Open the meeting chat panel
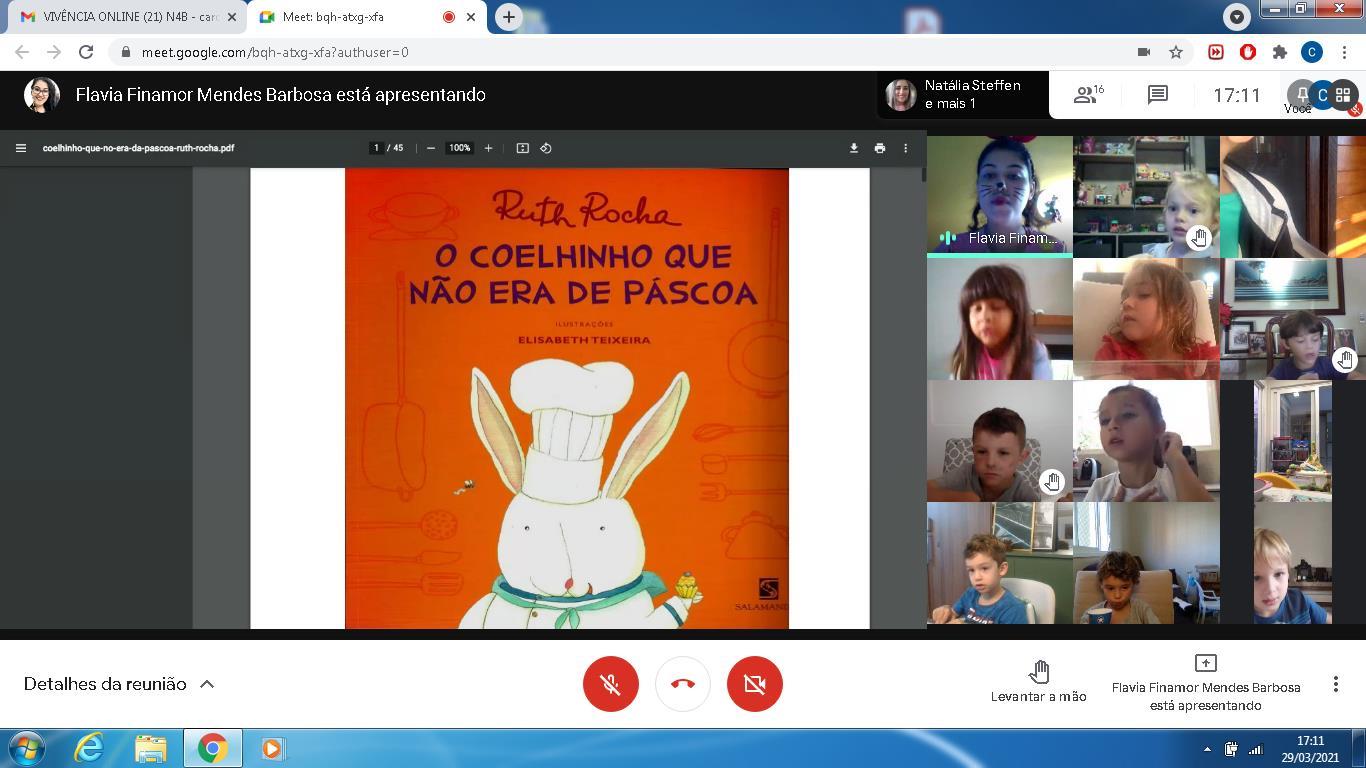1366x768 pixels. (x=1158, y=95)
